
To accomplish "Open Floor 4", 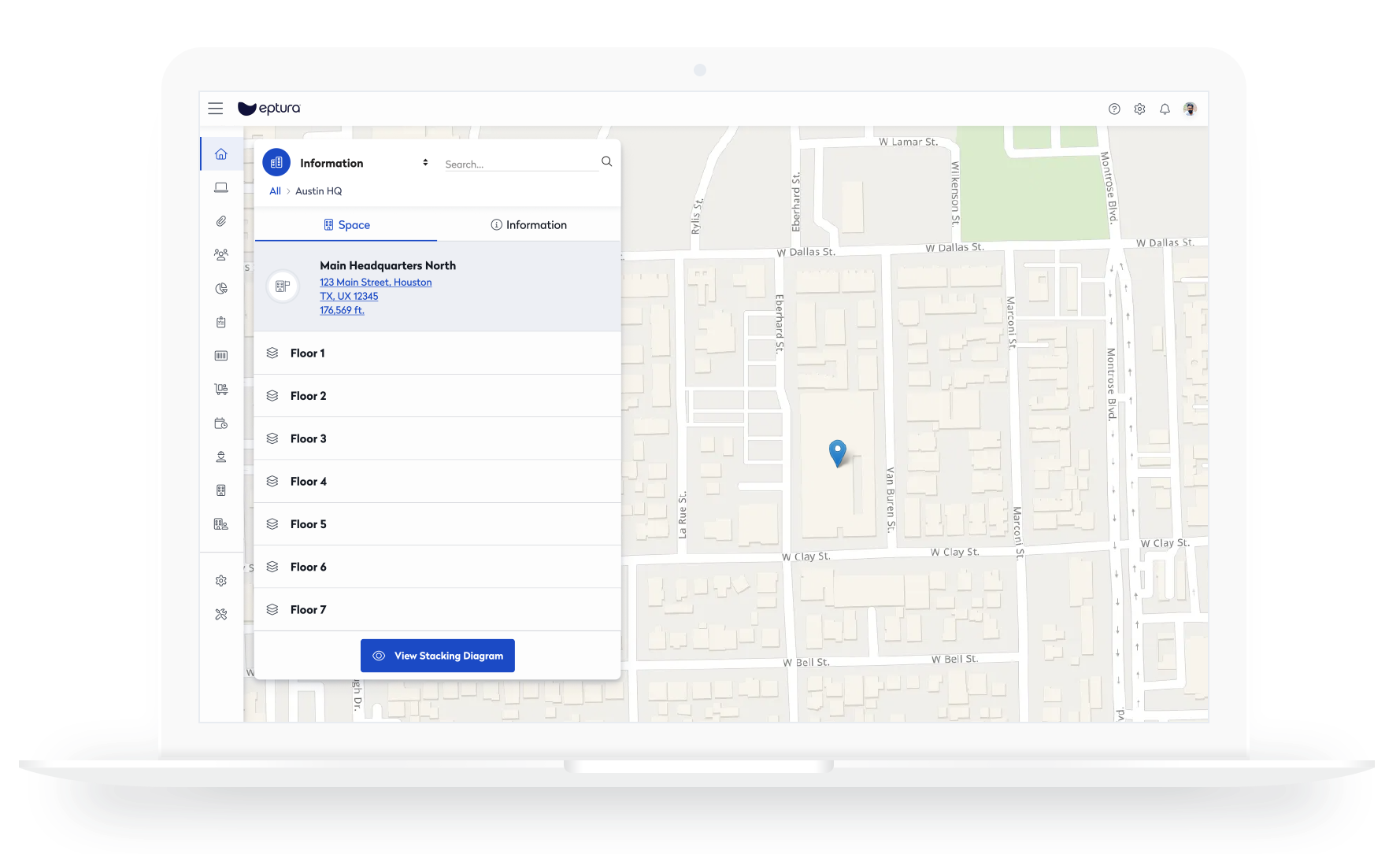I will (438, 482).
